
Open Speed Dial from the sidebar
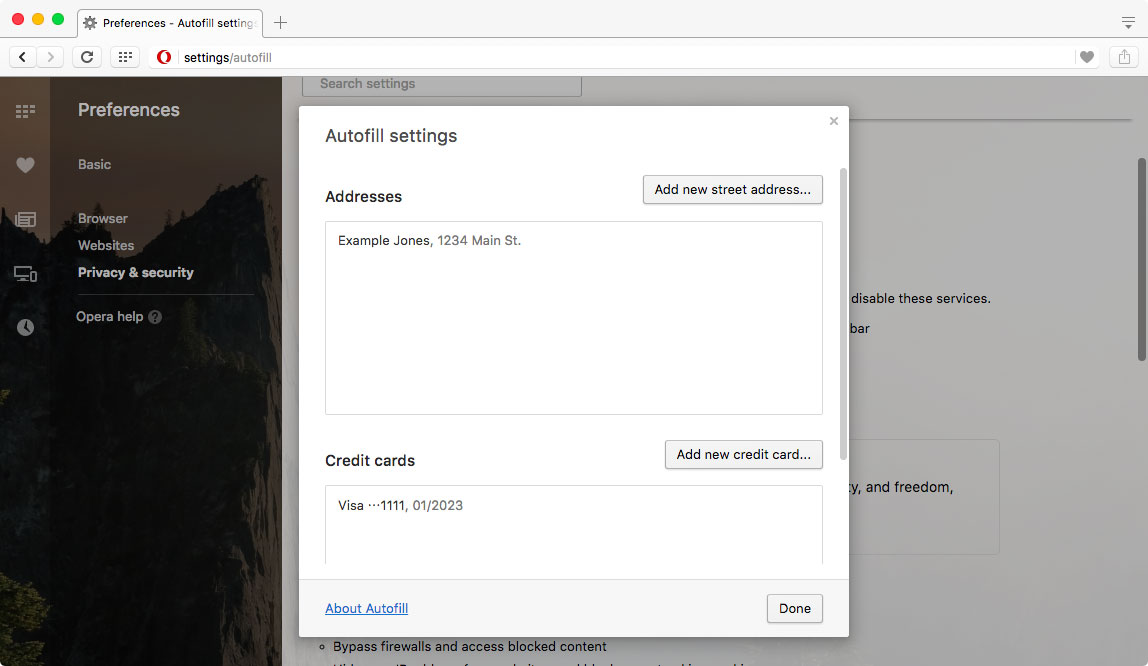pyautogui.click(x=25, y=111)
